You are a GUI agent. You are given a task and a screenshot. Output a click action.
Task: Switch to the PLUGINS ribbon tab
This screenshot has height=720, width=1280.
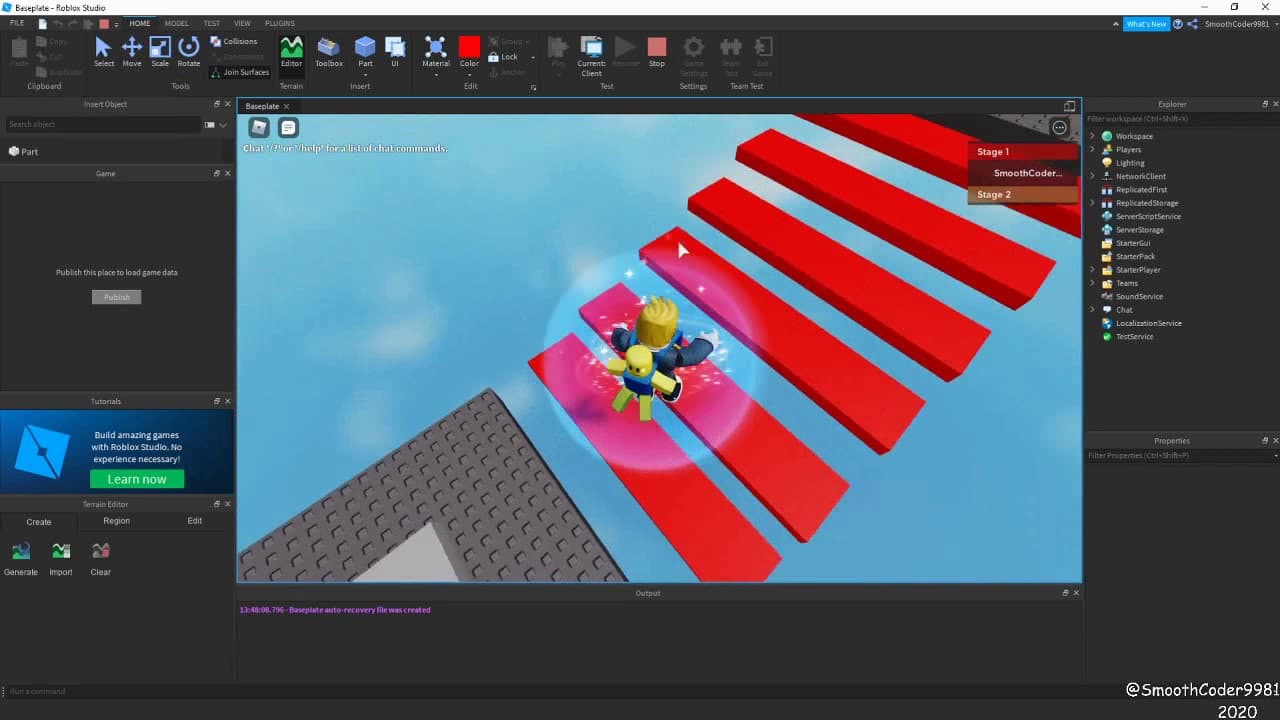280,23
